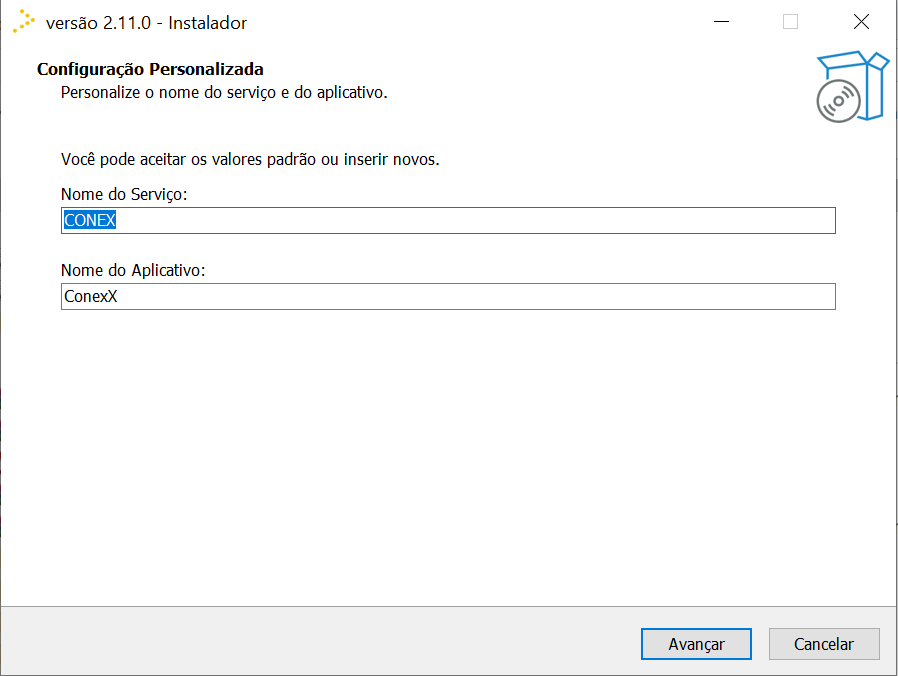The width and height of the screenshot is (898, 676).
Task: Minimize the installer window
Action: (720, 22)
